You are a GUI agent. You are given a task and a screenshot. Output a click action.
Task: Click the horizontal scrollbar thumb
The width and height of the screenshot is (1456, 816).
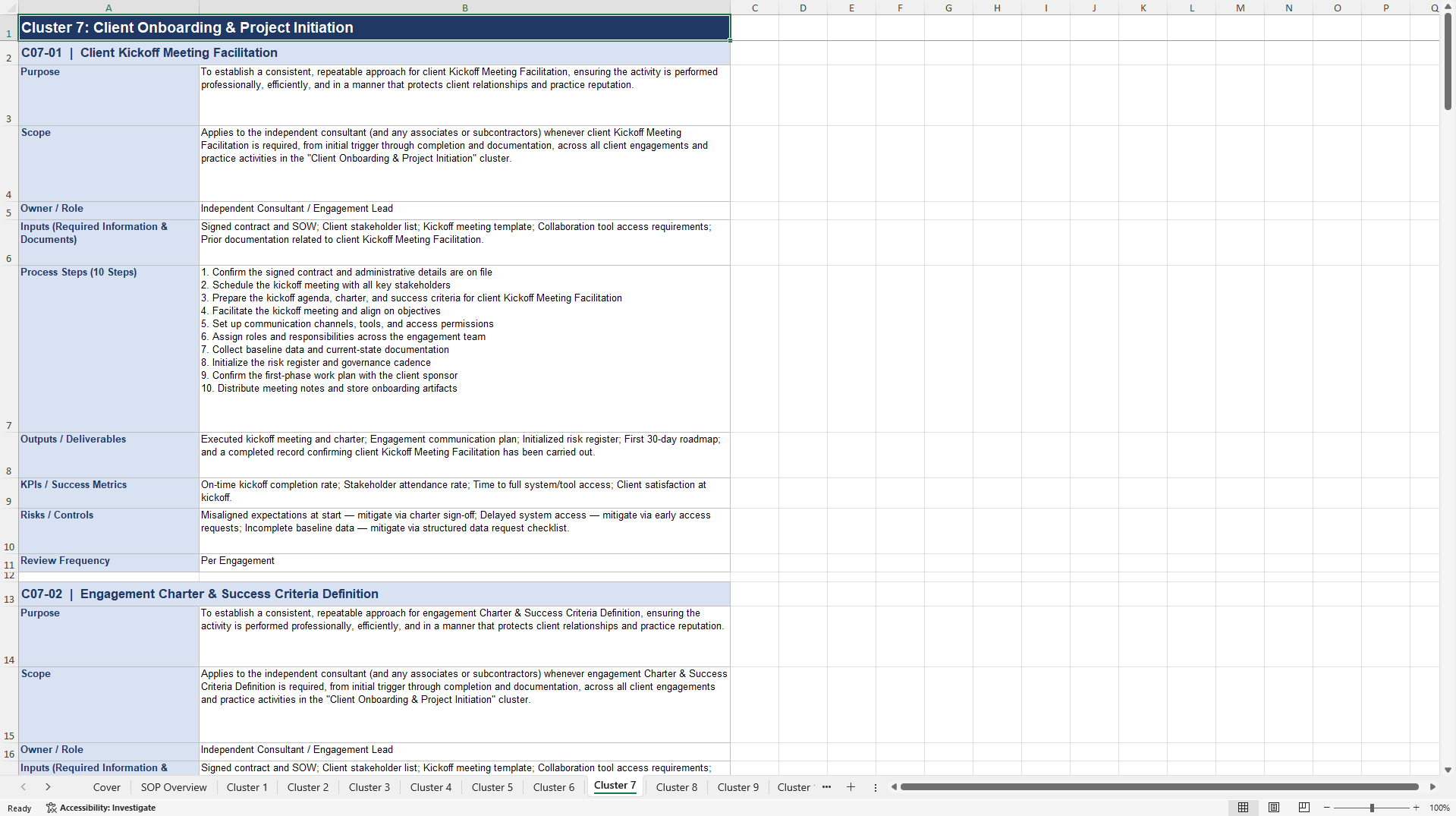coord(1159,787)
